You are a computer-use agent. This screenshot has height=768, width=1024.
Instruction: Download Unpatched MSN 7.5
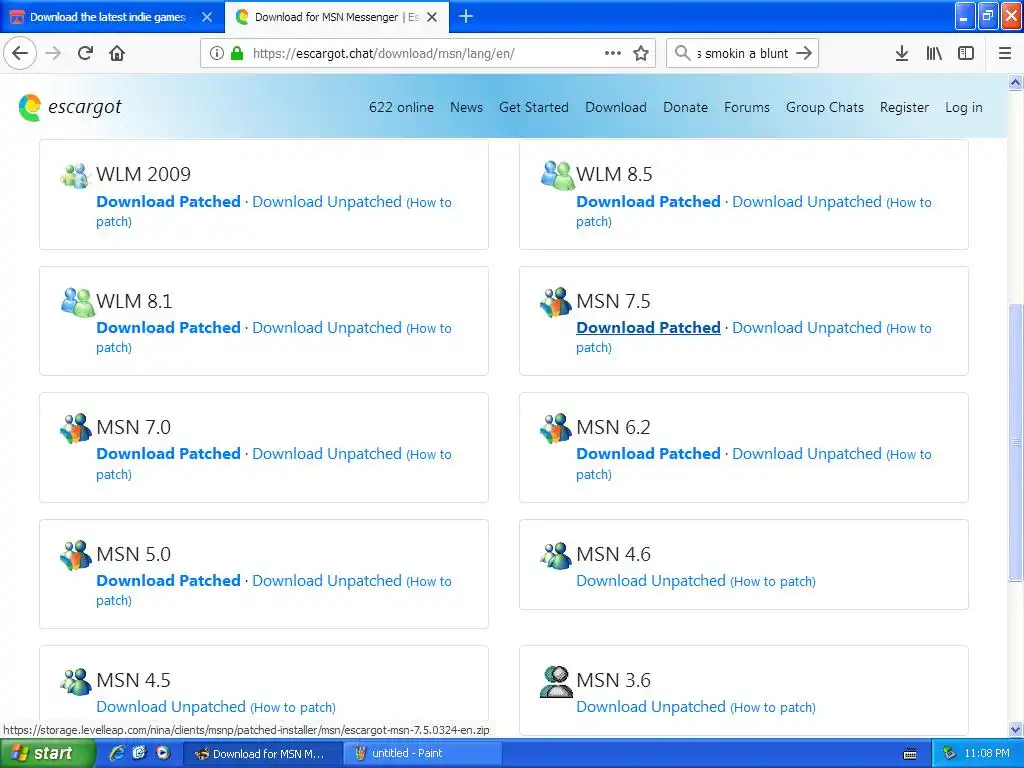(807, 328)
